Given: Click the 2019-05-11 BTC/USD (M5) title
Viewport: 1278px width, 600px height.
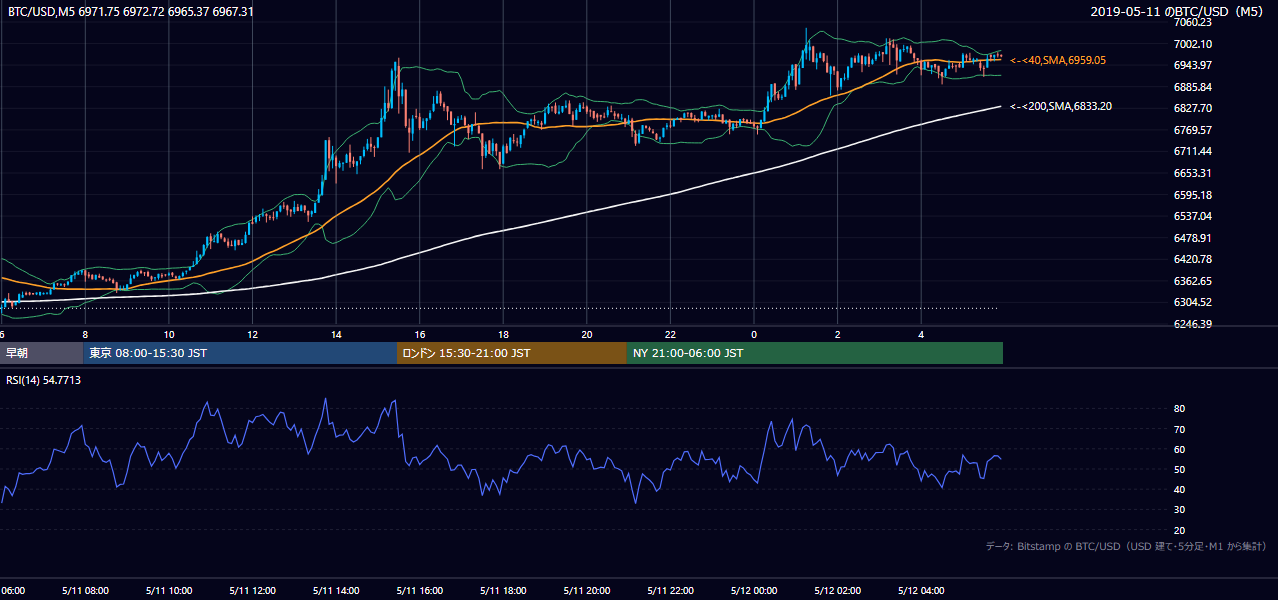Looking at the screenshot, I should [1178, 11].
